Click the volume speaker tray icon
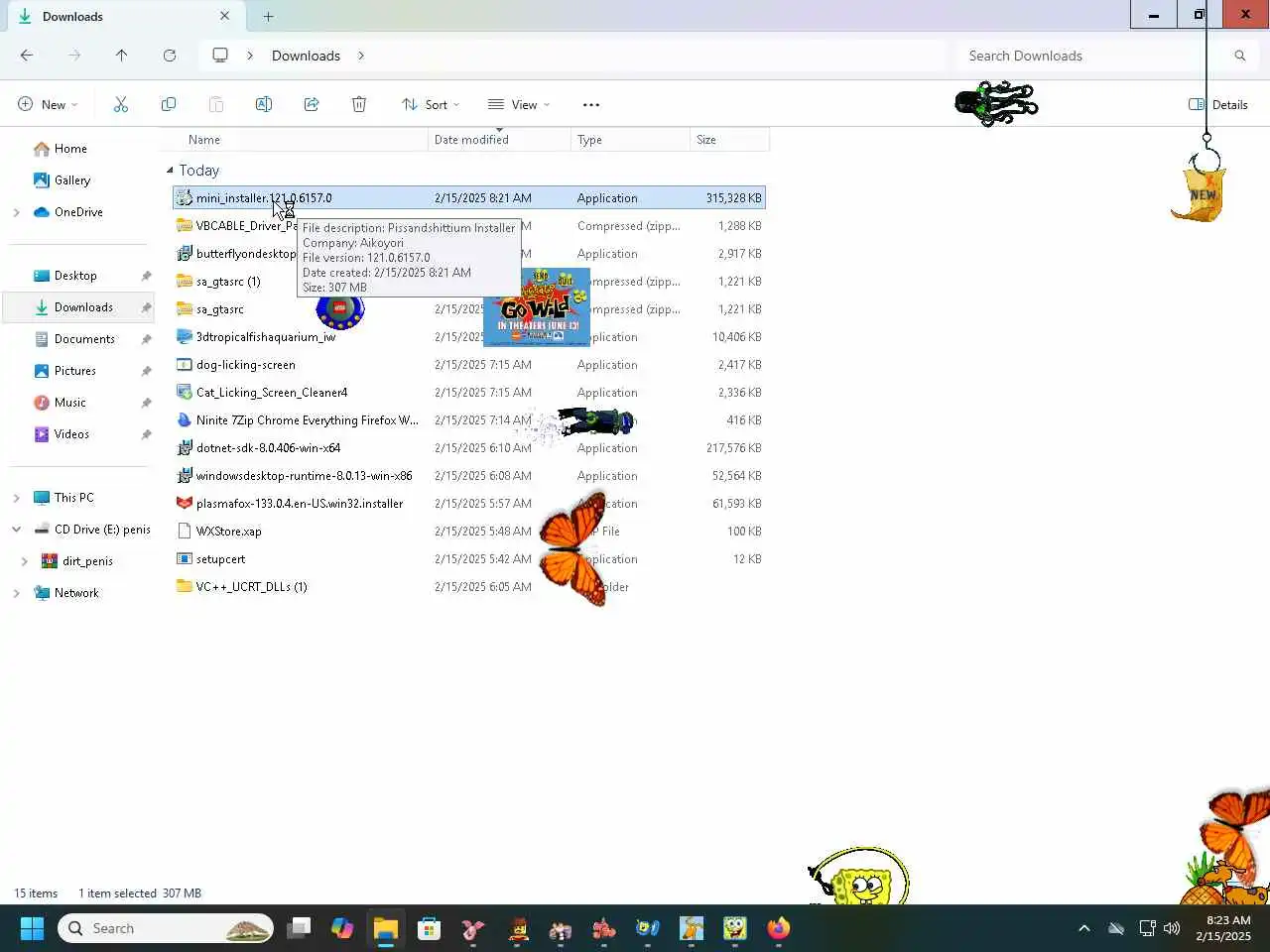1270x952 pixels. coord(1172,928)
